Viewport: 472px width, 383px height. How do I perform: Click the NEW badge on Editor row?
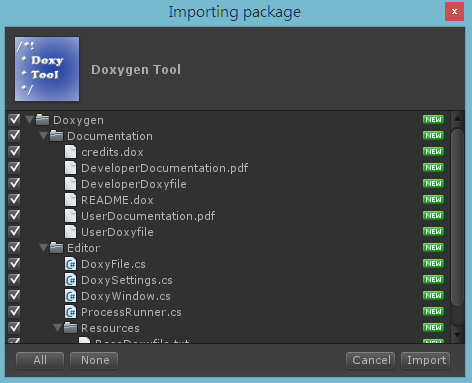(433, 248)
